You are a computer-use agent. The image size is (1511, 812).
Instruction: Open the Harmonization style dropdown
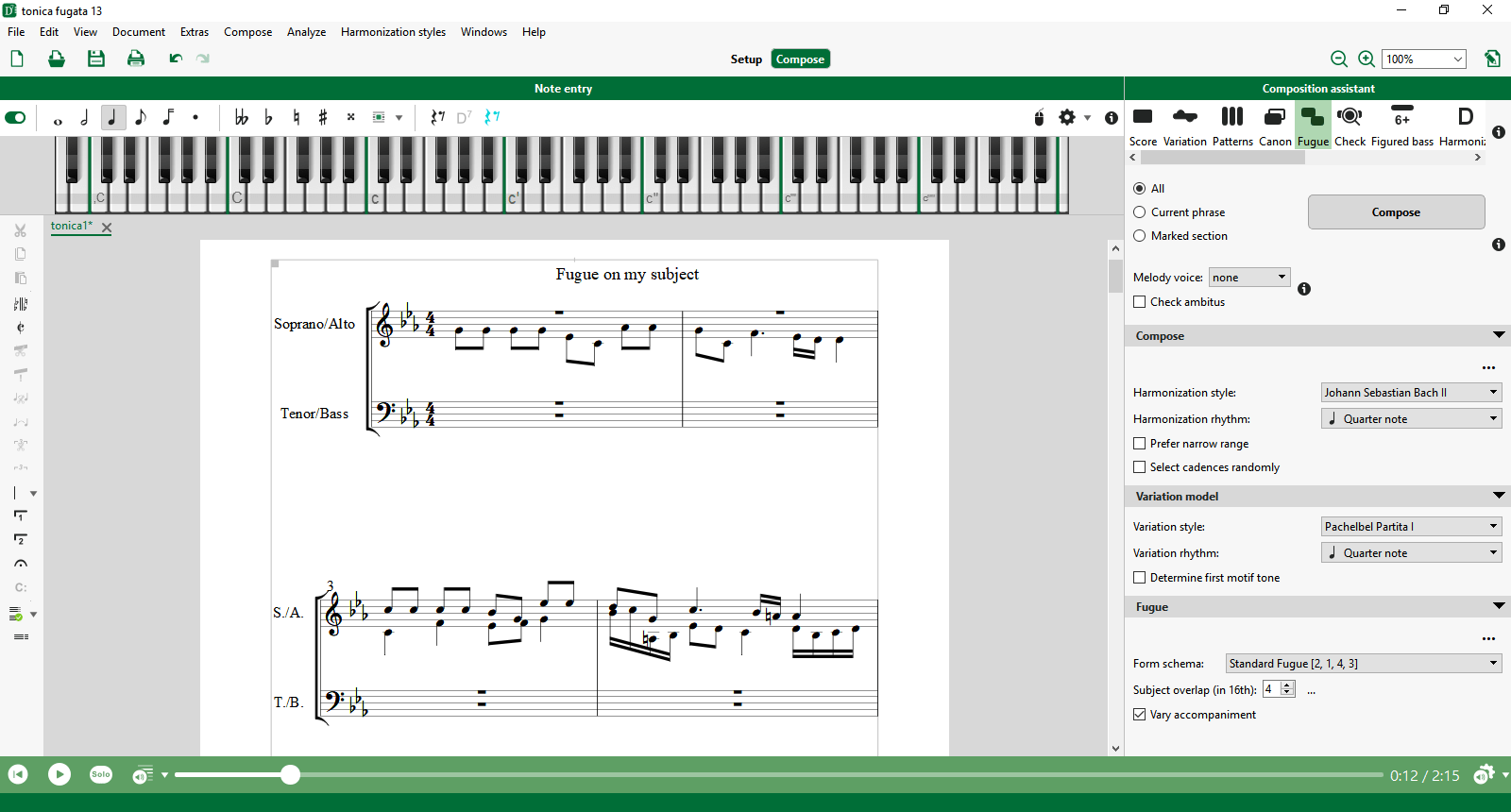[x=1411, y=393]
